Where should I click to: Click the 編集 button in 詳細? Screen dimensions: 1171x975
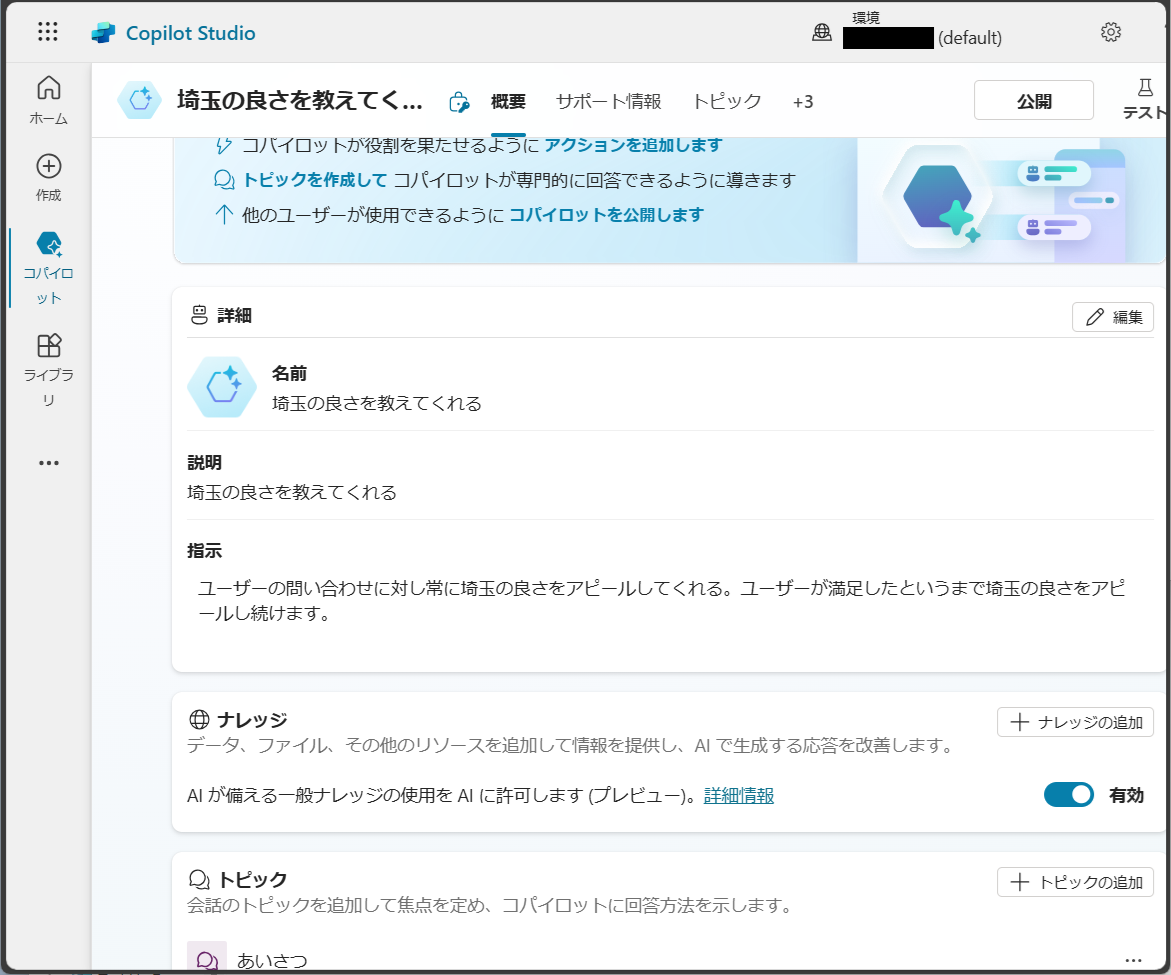(x=1113, y=317)
